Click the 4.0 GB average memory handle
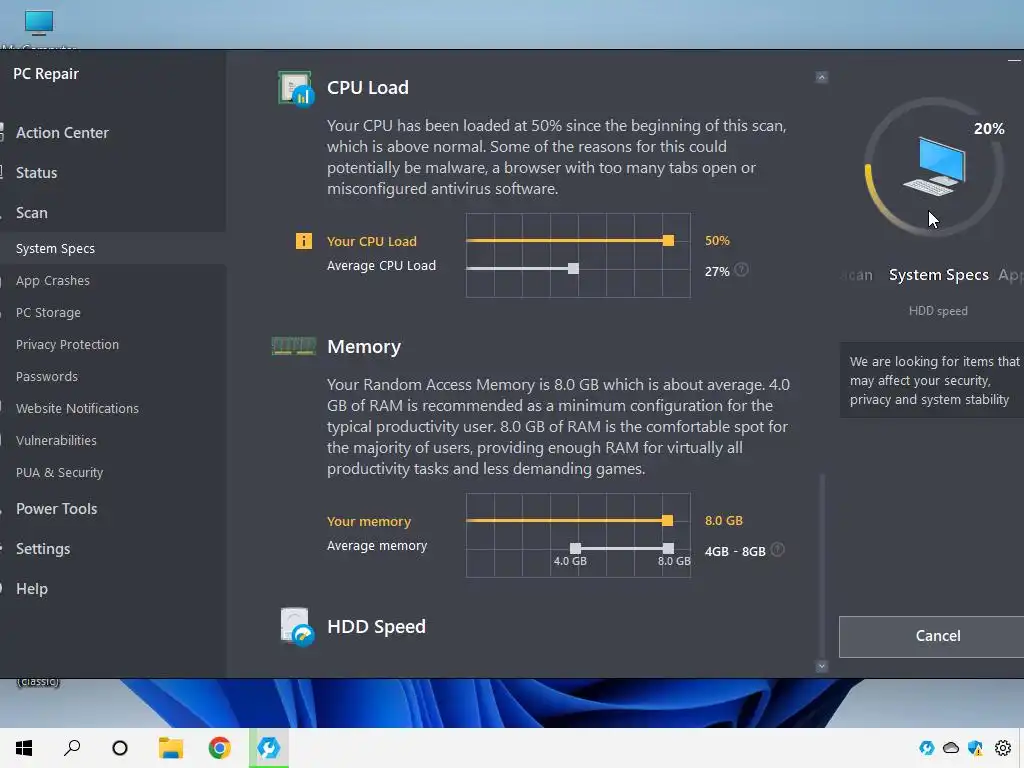 575,548
